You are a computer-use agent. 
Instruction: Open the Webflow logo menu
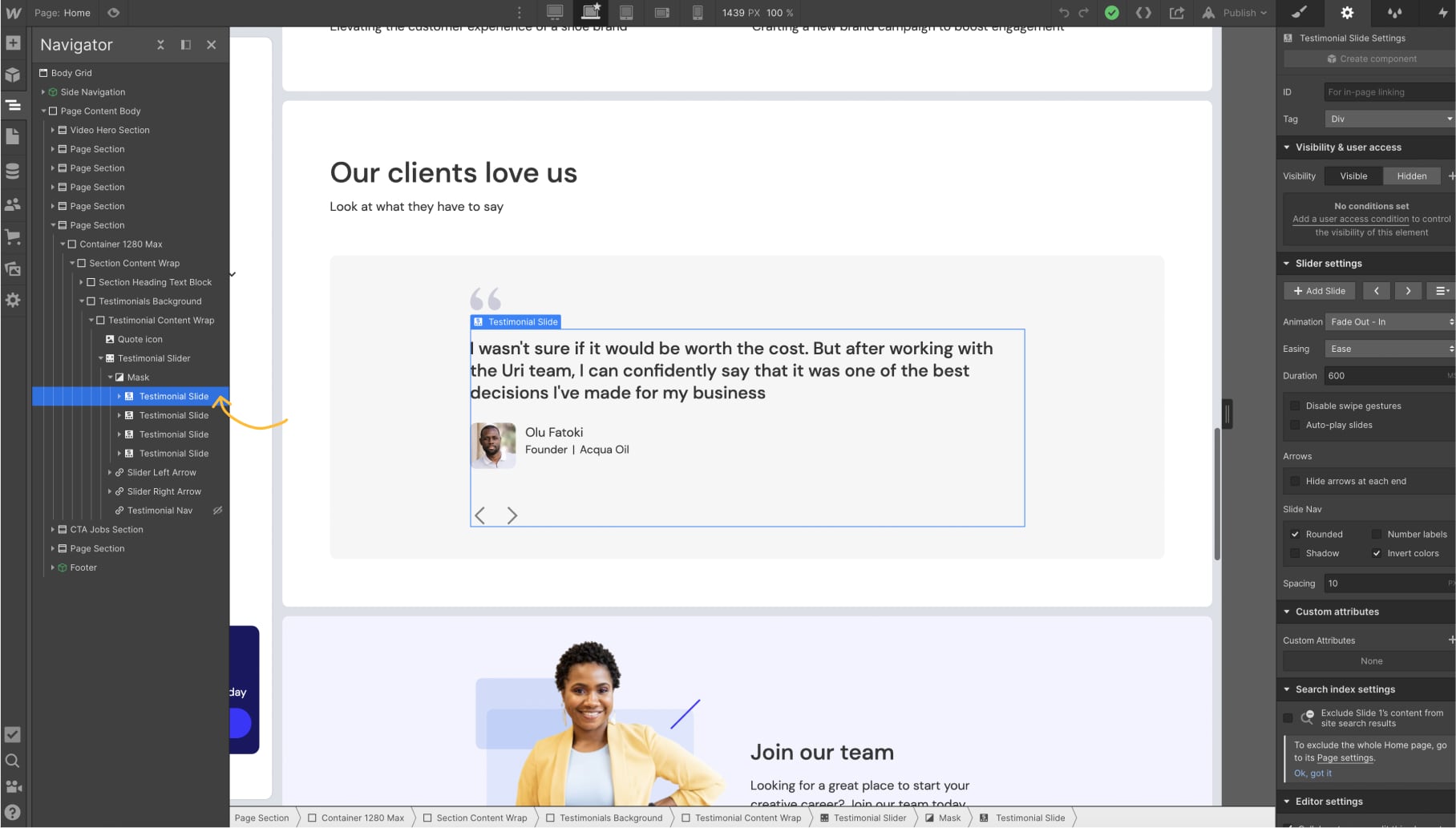[14, 13]
